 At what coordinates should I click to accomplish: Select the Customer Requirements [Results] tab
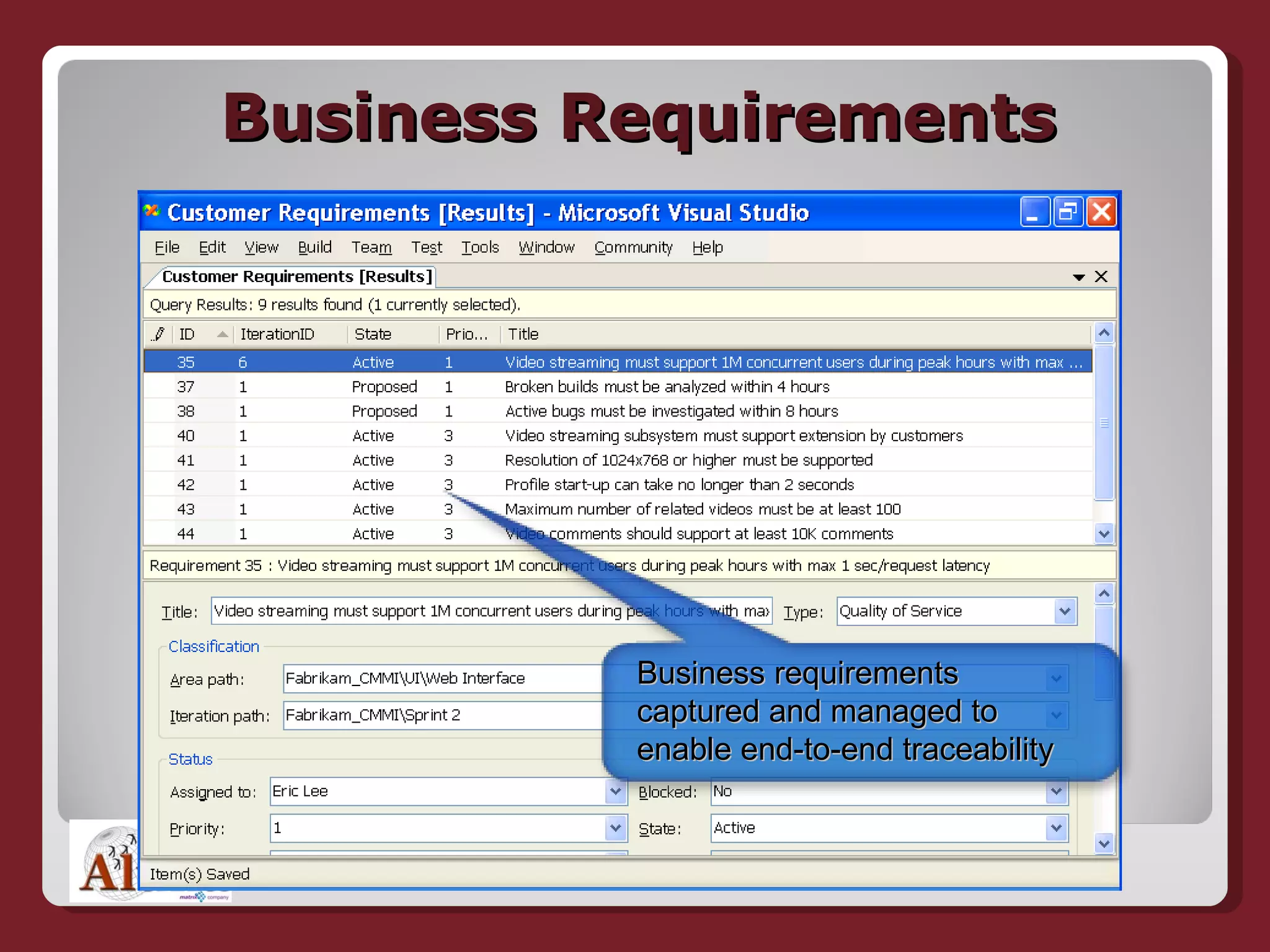tap(296, 276)
